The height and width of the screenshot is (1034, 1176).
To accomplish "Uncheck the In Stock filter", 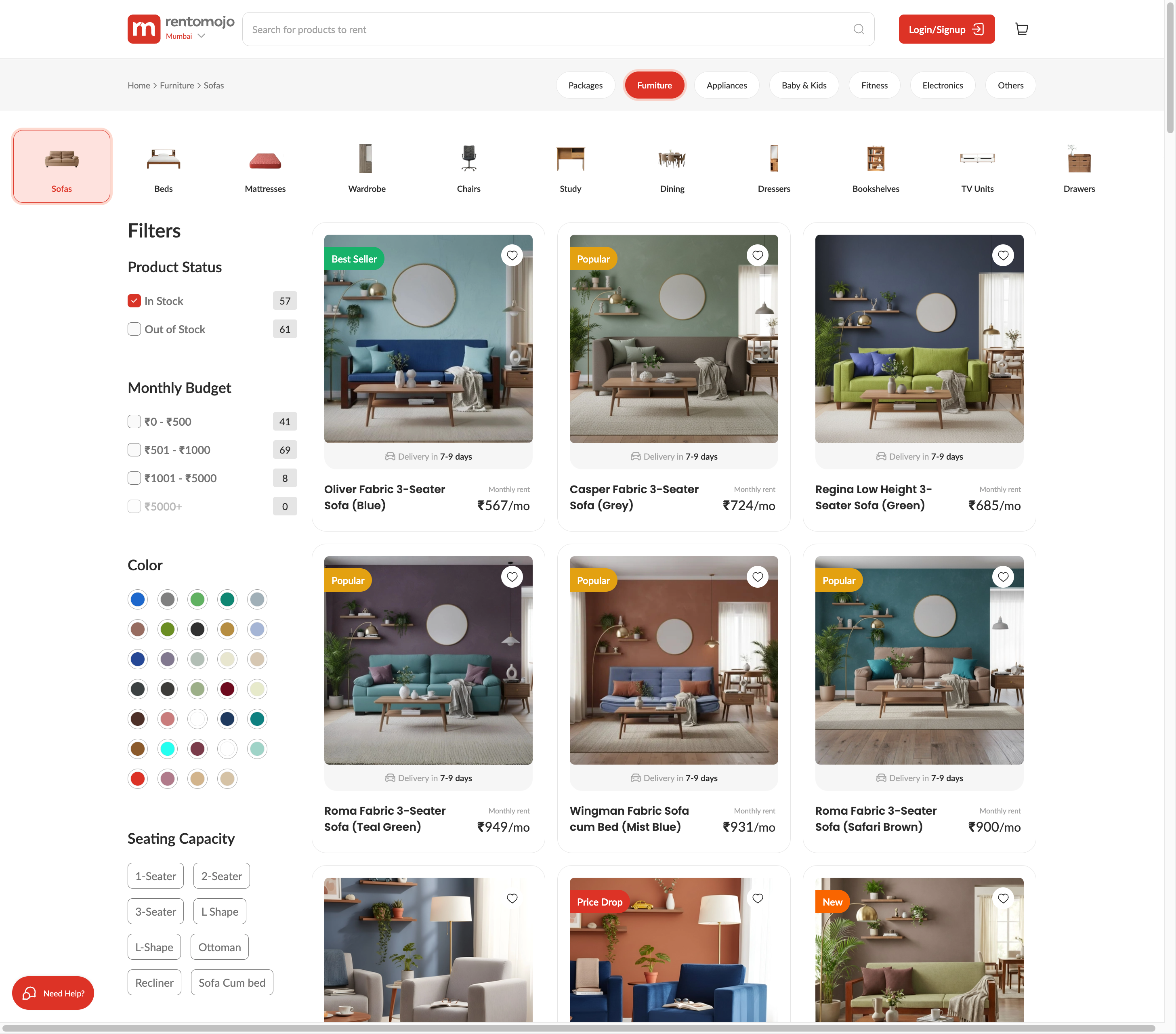I will pyautogui.click(x=134, y=301).
